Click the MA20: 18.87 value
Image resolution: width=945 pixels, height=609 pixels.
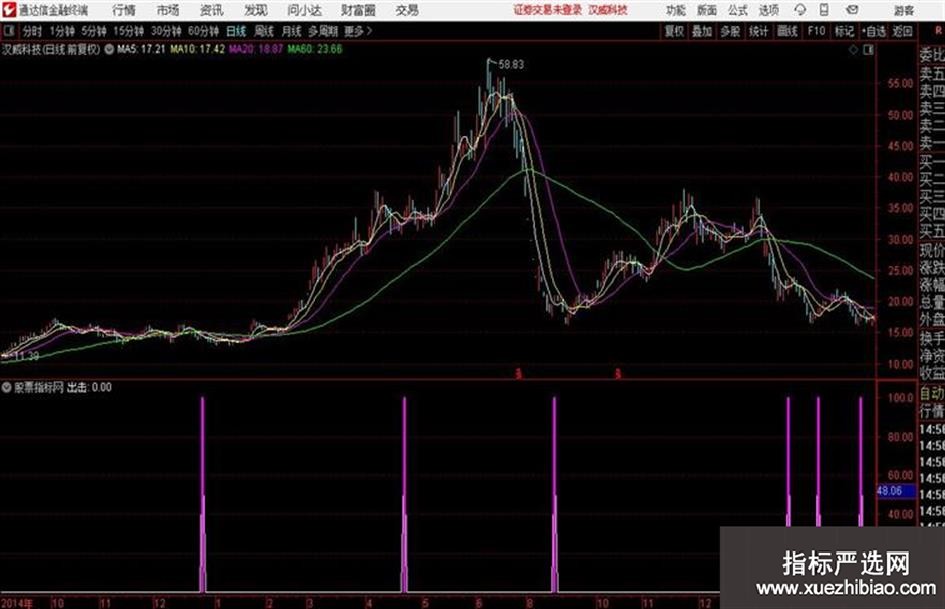point(256,49)
